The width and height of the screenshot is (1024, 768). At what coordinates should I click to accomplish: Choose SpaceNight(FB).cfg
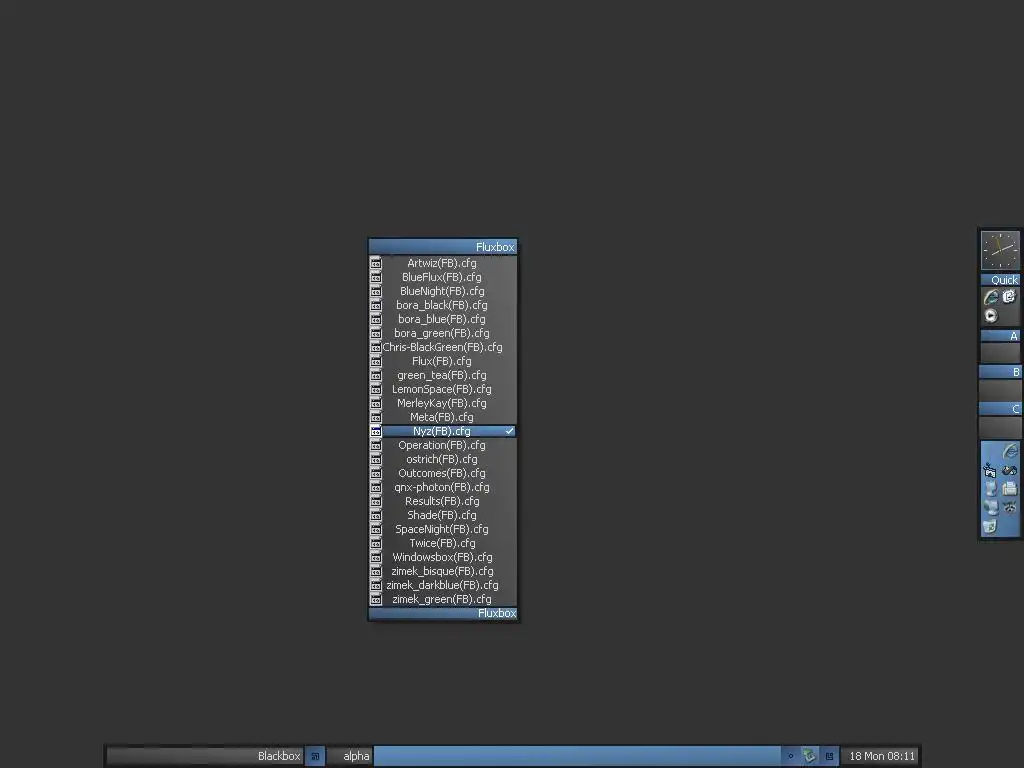point(442,530)
